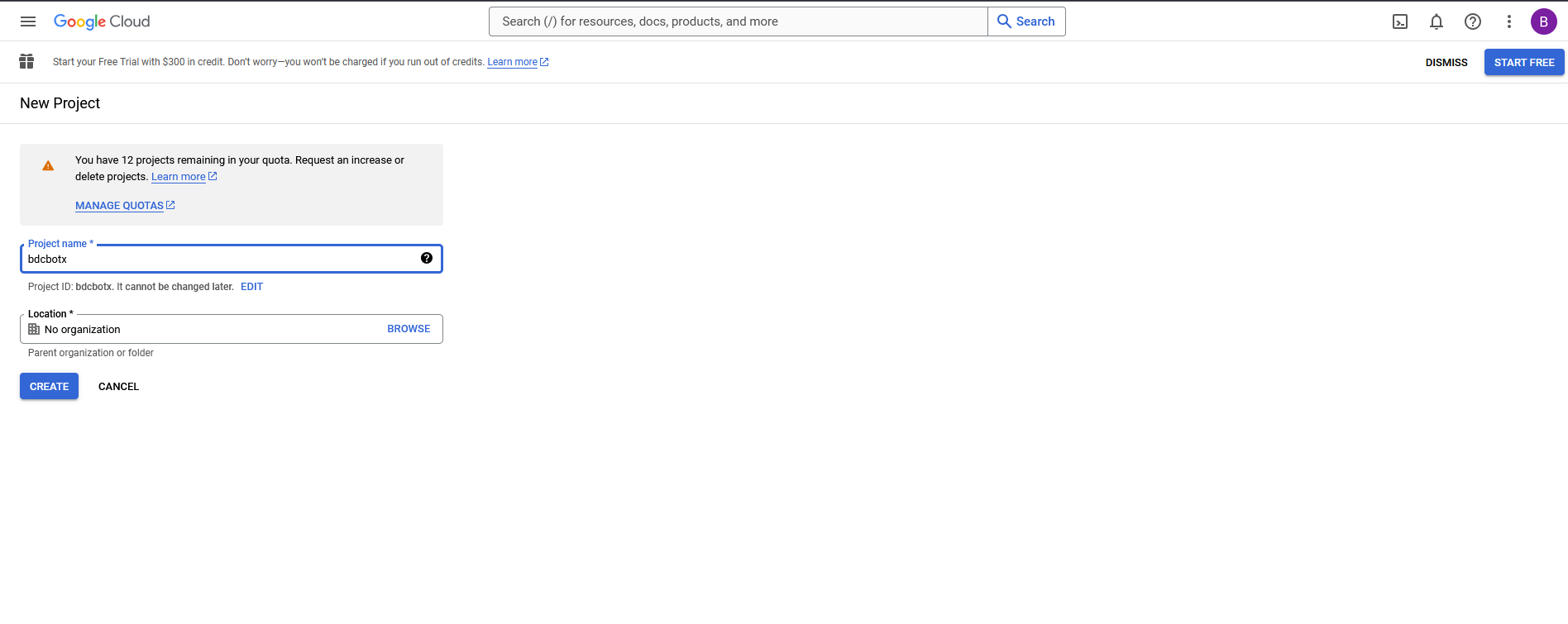This screenshot has width=1568, height=624.
Task: Focus the top resource search box
Action: click(x=738, y=21)
